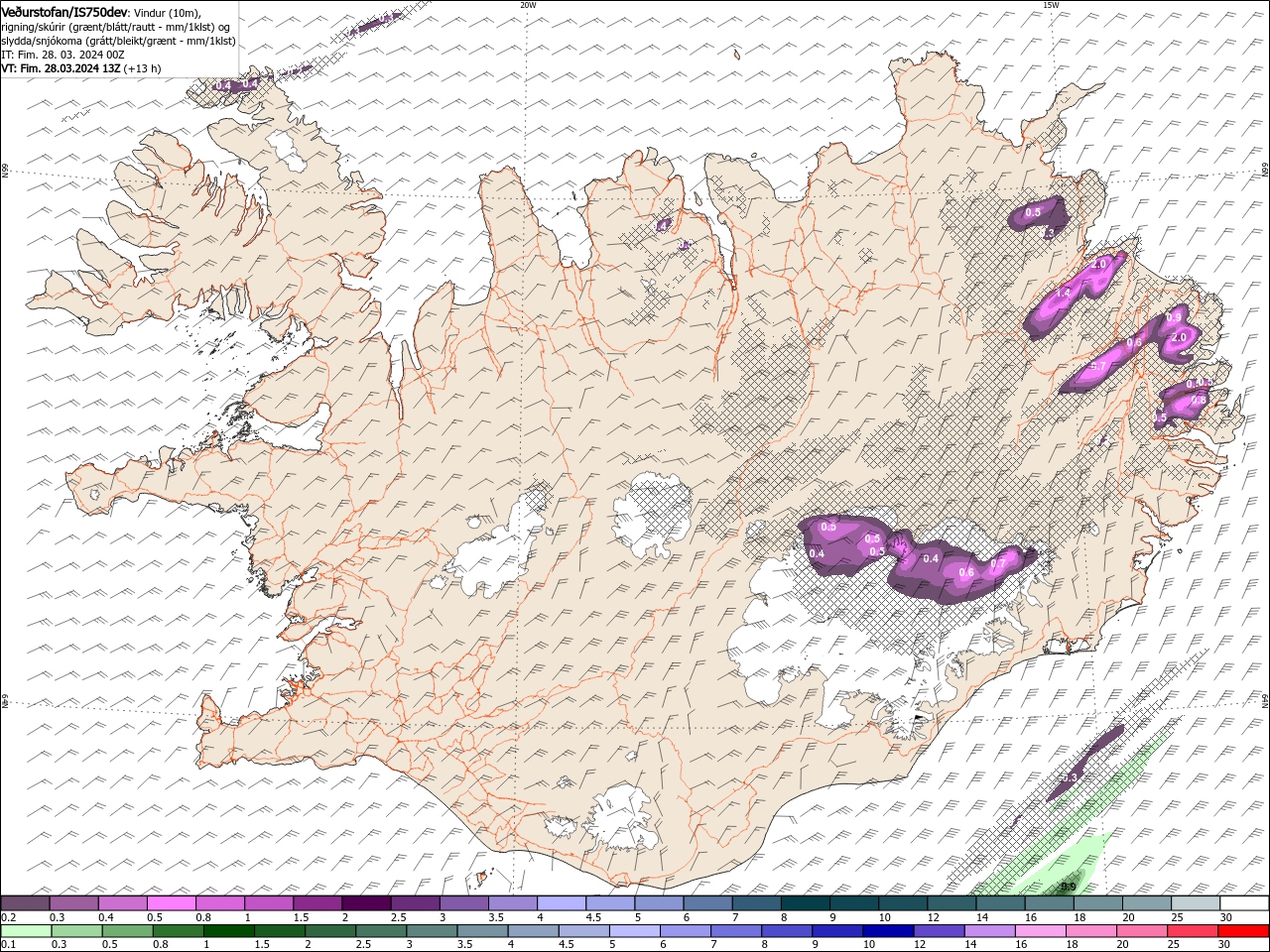1270x952 pixels.
Task: Click the '0.7' snow value north of Vatnajökull
Action: coord(998,563)
